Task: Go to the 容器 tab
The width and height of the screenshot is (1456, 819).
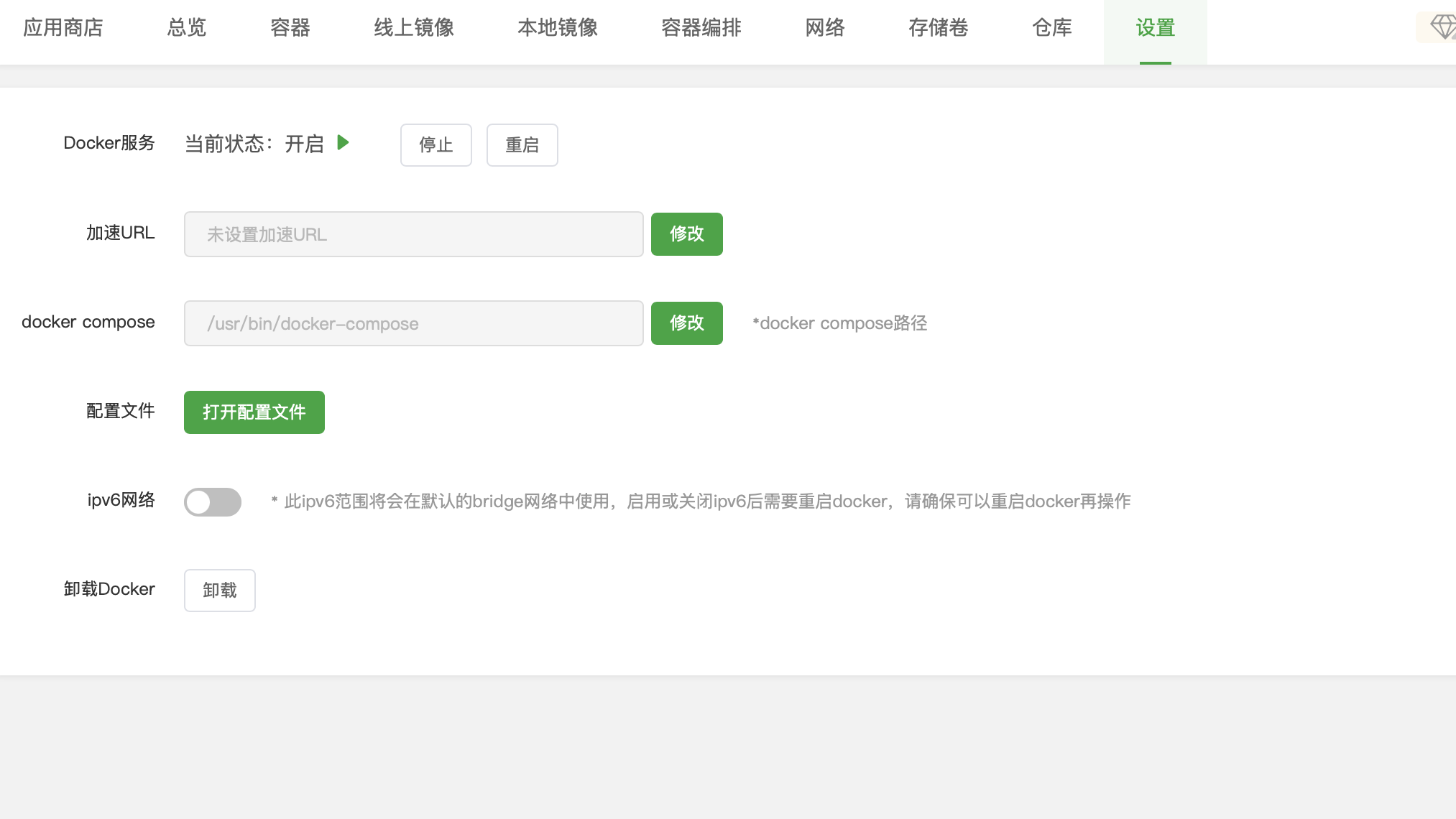Action: coord(290,28)
